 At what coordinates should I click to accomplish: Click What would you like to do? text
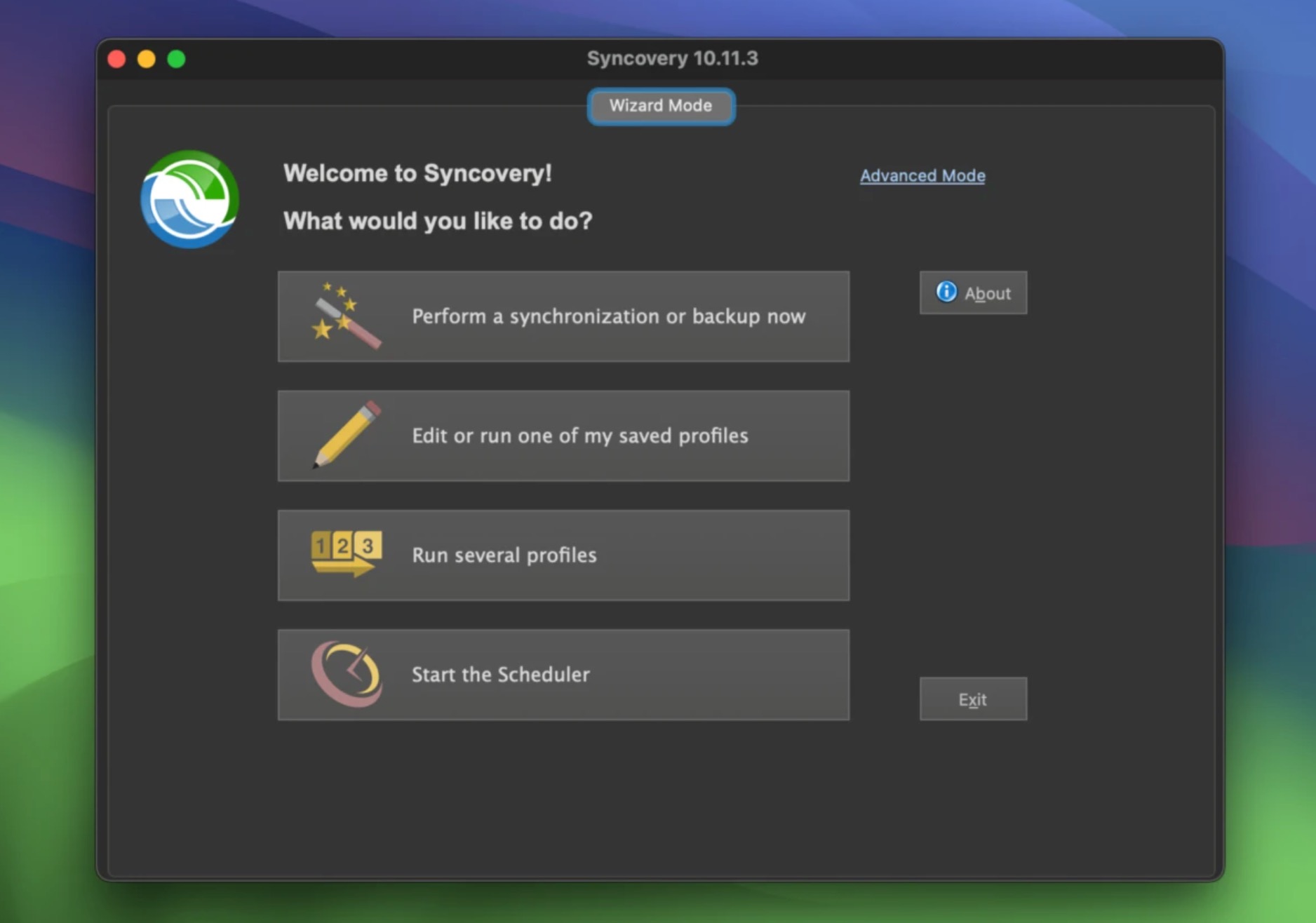coord(438,221)
